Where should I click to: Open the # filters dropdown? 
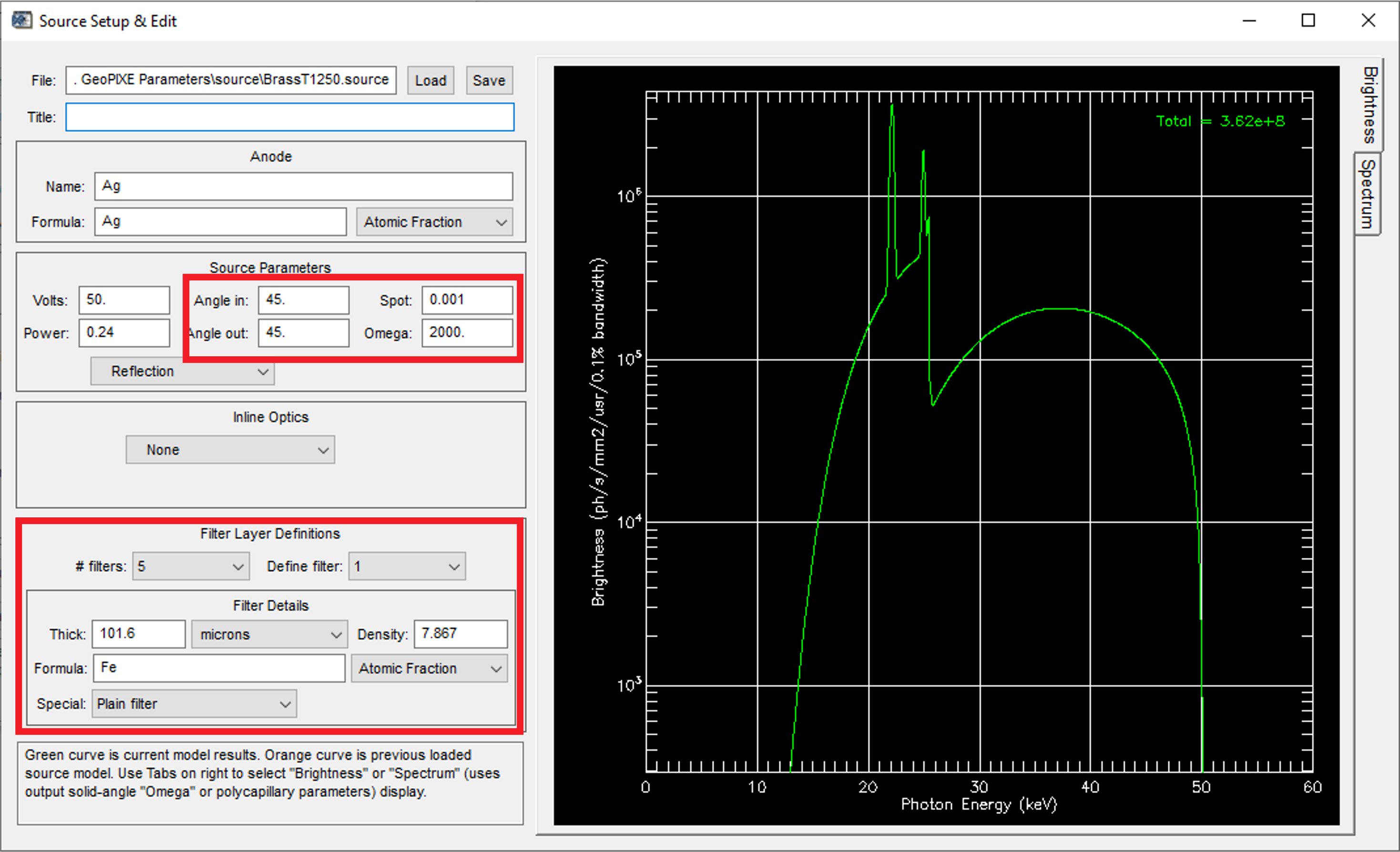[191, 566]
